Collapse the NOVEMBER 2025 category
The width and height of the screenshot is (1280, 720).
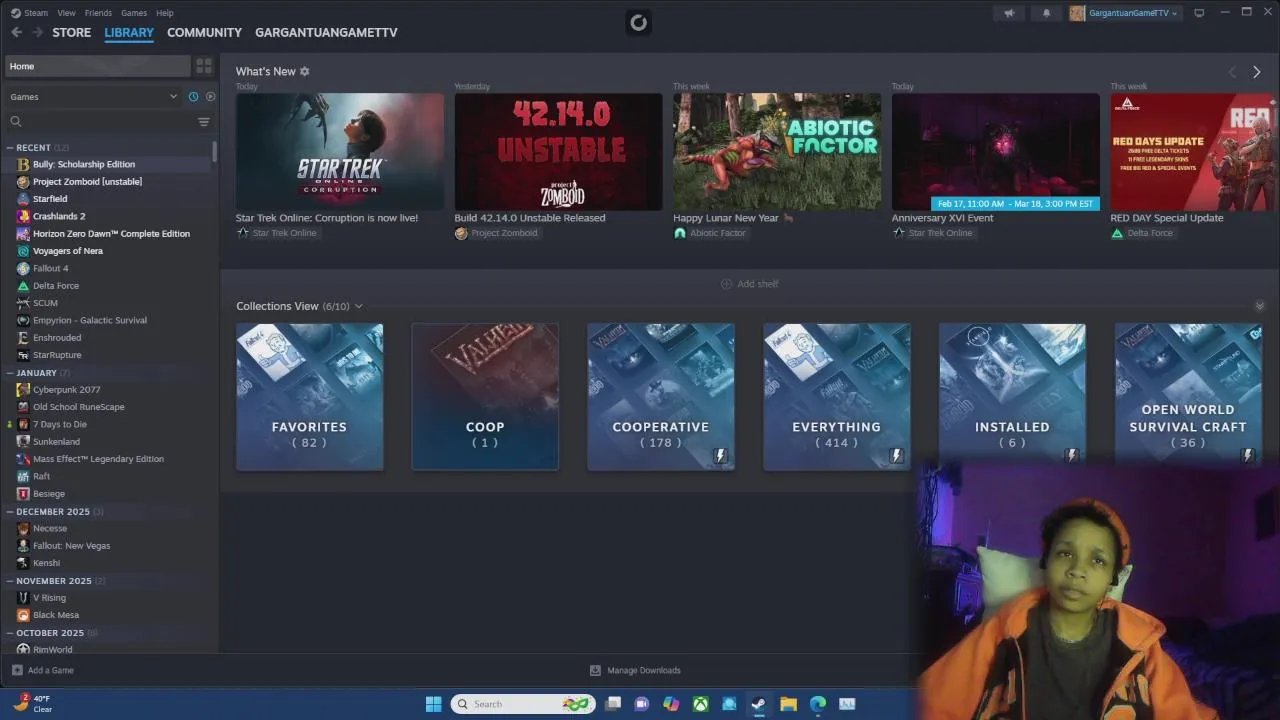pos(10,581)
